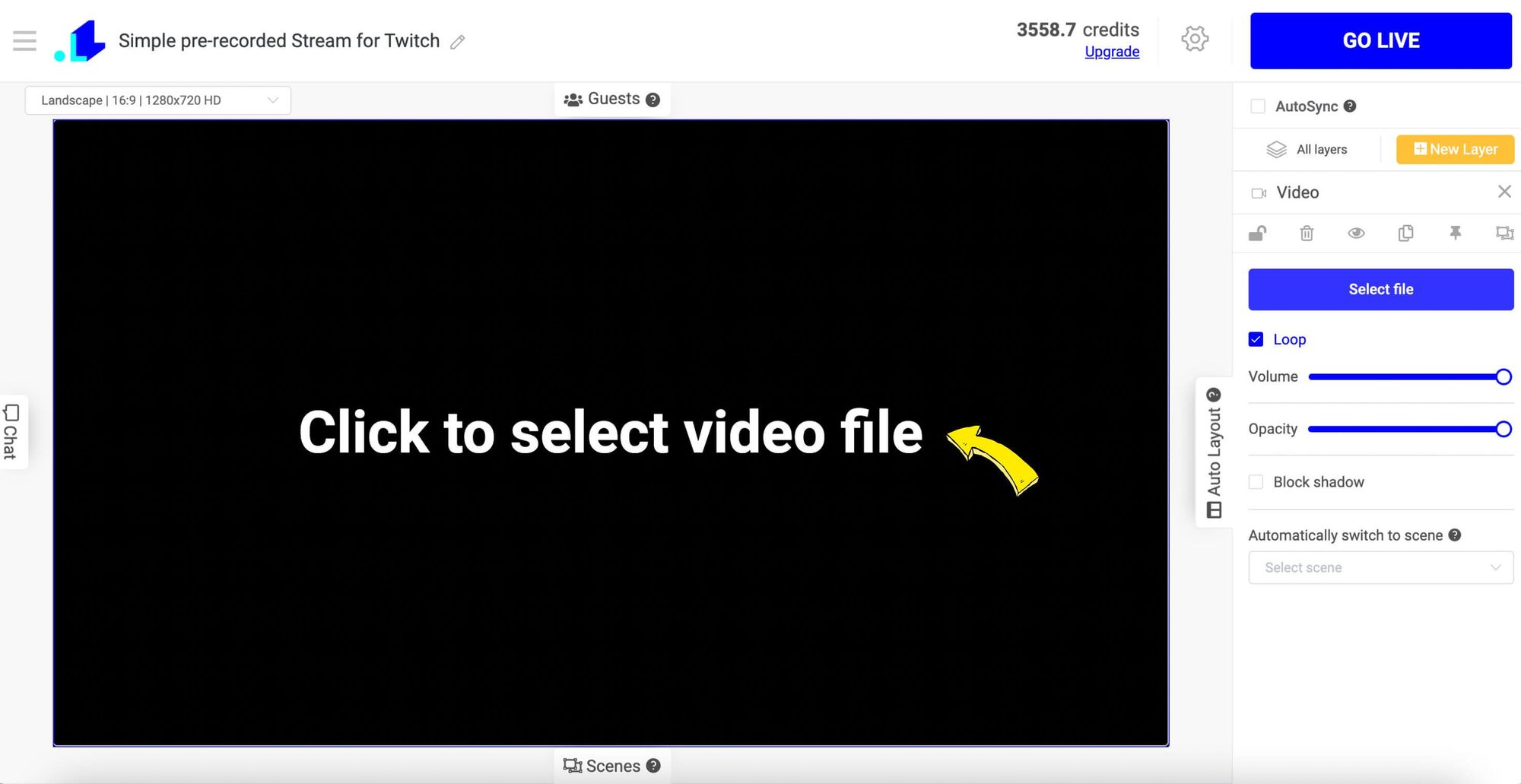Open the Upgrade link
Screen dimensions: 1521x784
1112,51
